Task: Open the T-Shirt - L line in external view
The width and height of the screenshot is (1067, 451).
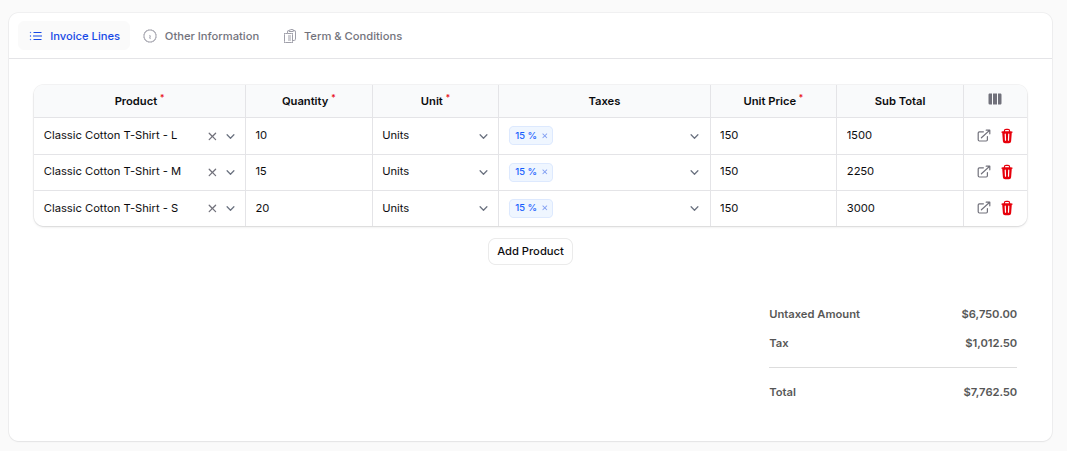Action: coord(983,136)
